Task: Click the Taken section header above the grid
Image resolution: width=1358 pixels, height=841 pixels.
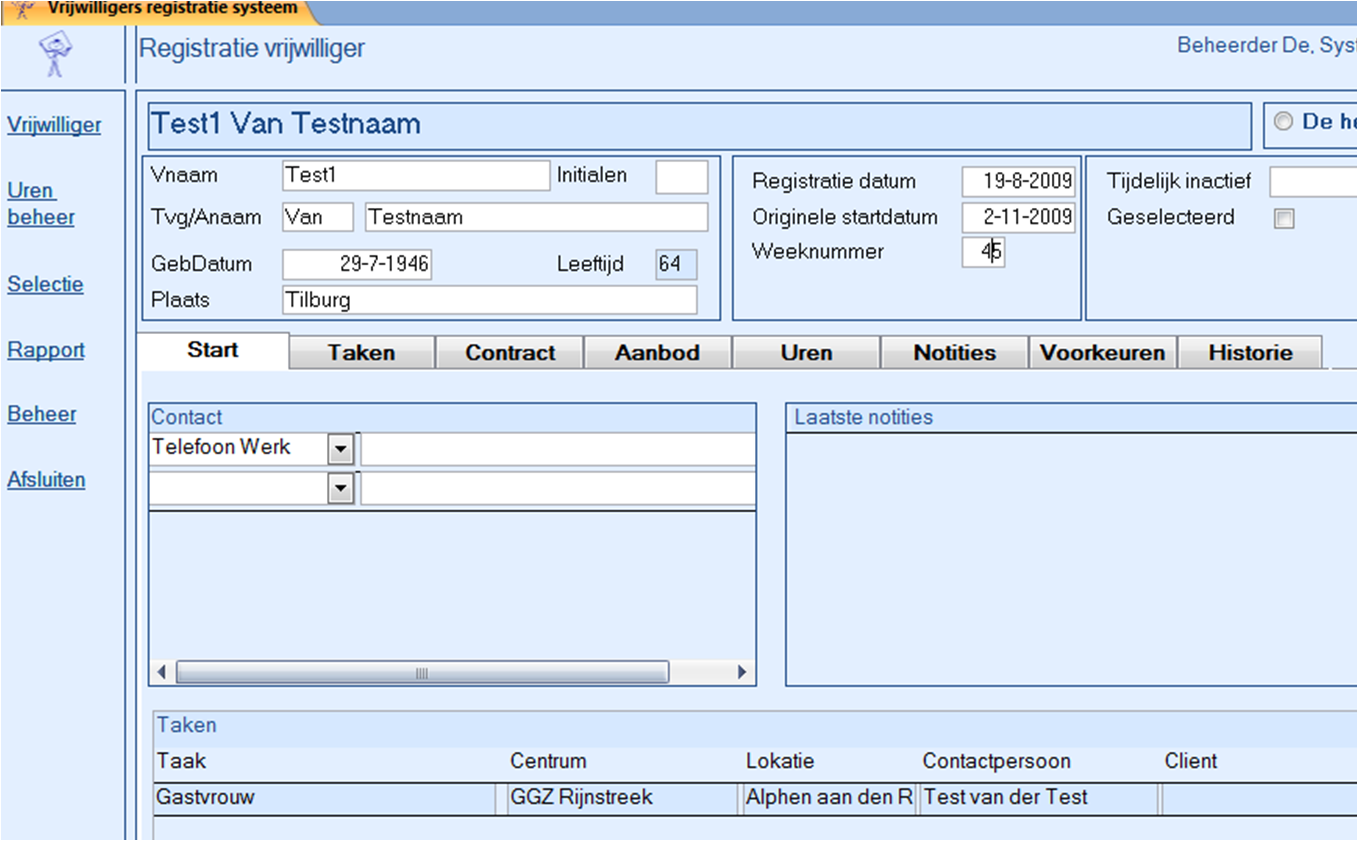Action: (x=756, y=726)
